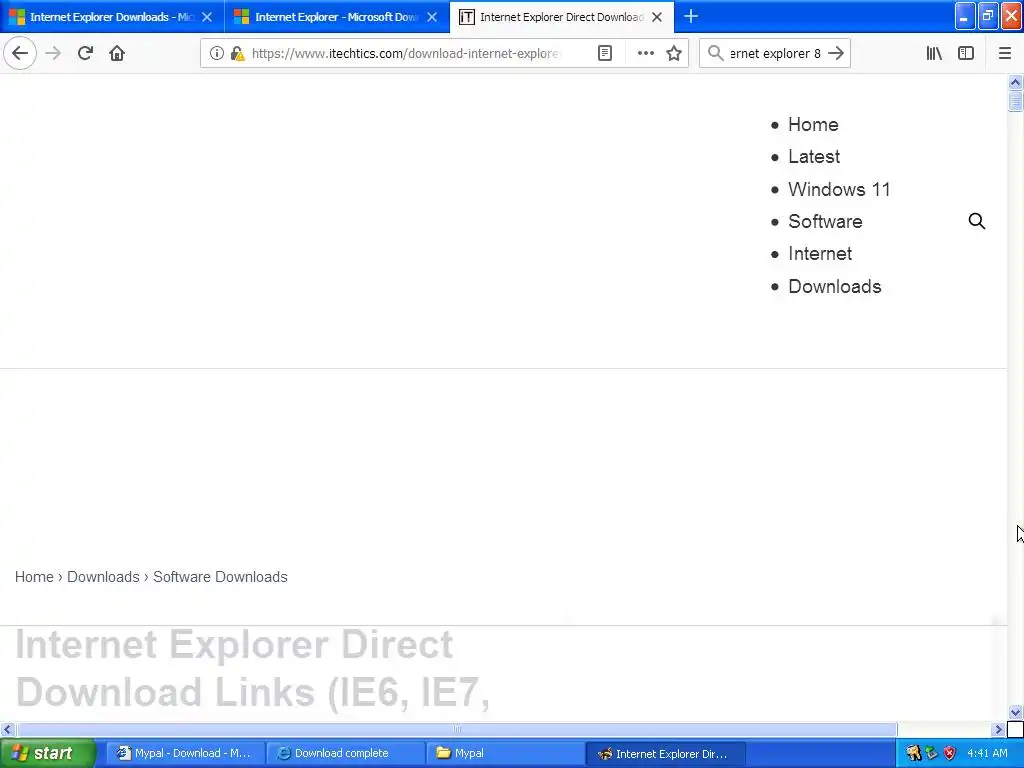Click the horizontal scrollbar right arrow

[x=998, y=729]
